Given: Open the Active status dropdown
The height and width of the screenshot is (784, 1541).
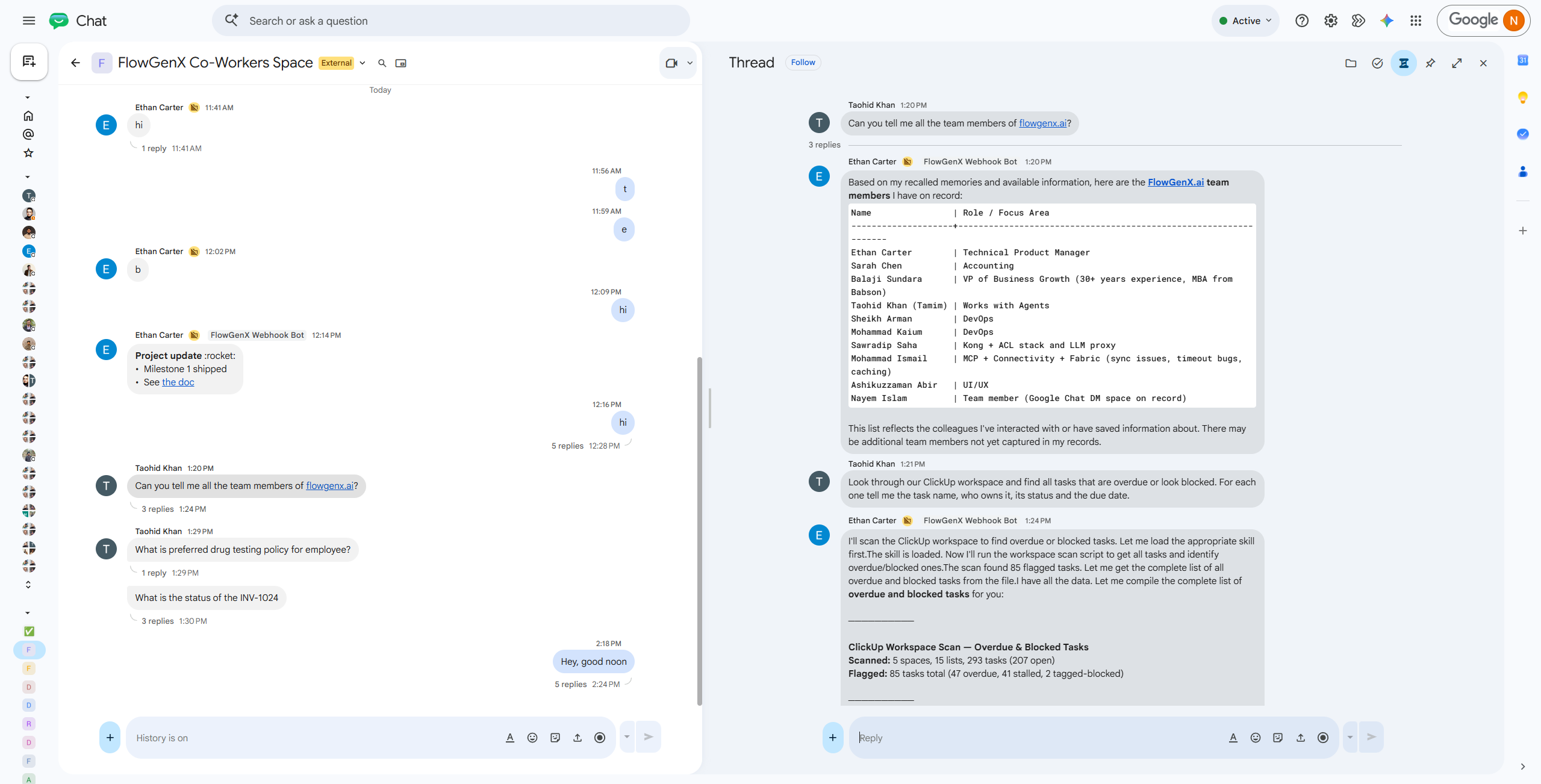Looking at the screenshot, I should click(x=1245, y=21).
